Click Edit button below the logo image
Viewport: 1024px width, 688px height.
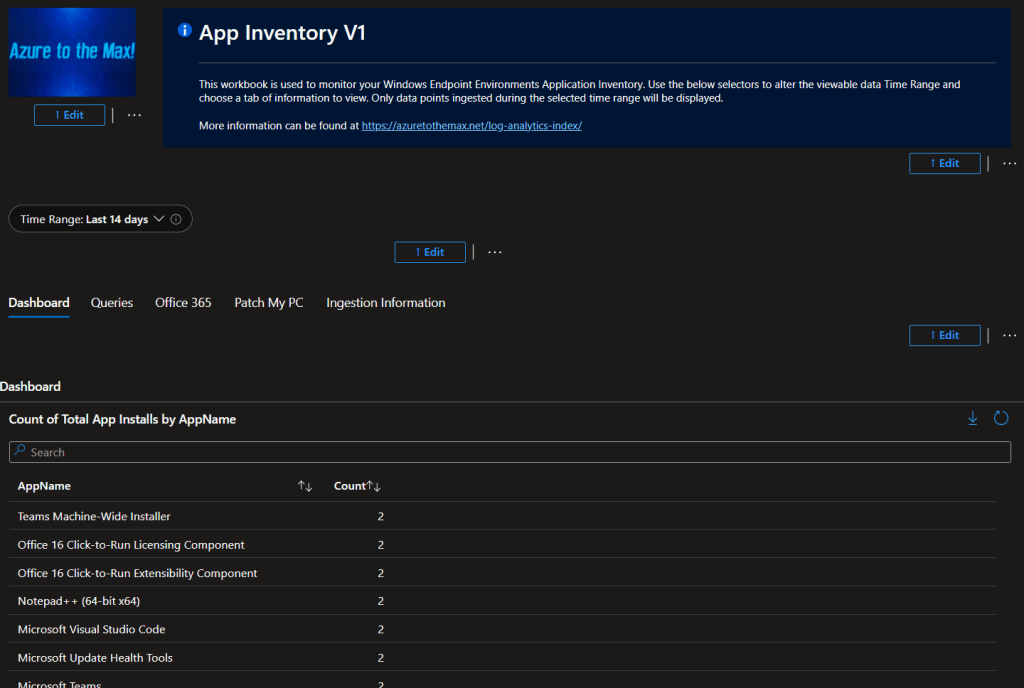point(69,115)
